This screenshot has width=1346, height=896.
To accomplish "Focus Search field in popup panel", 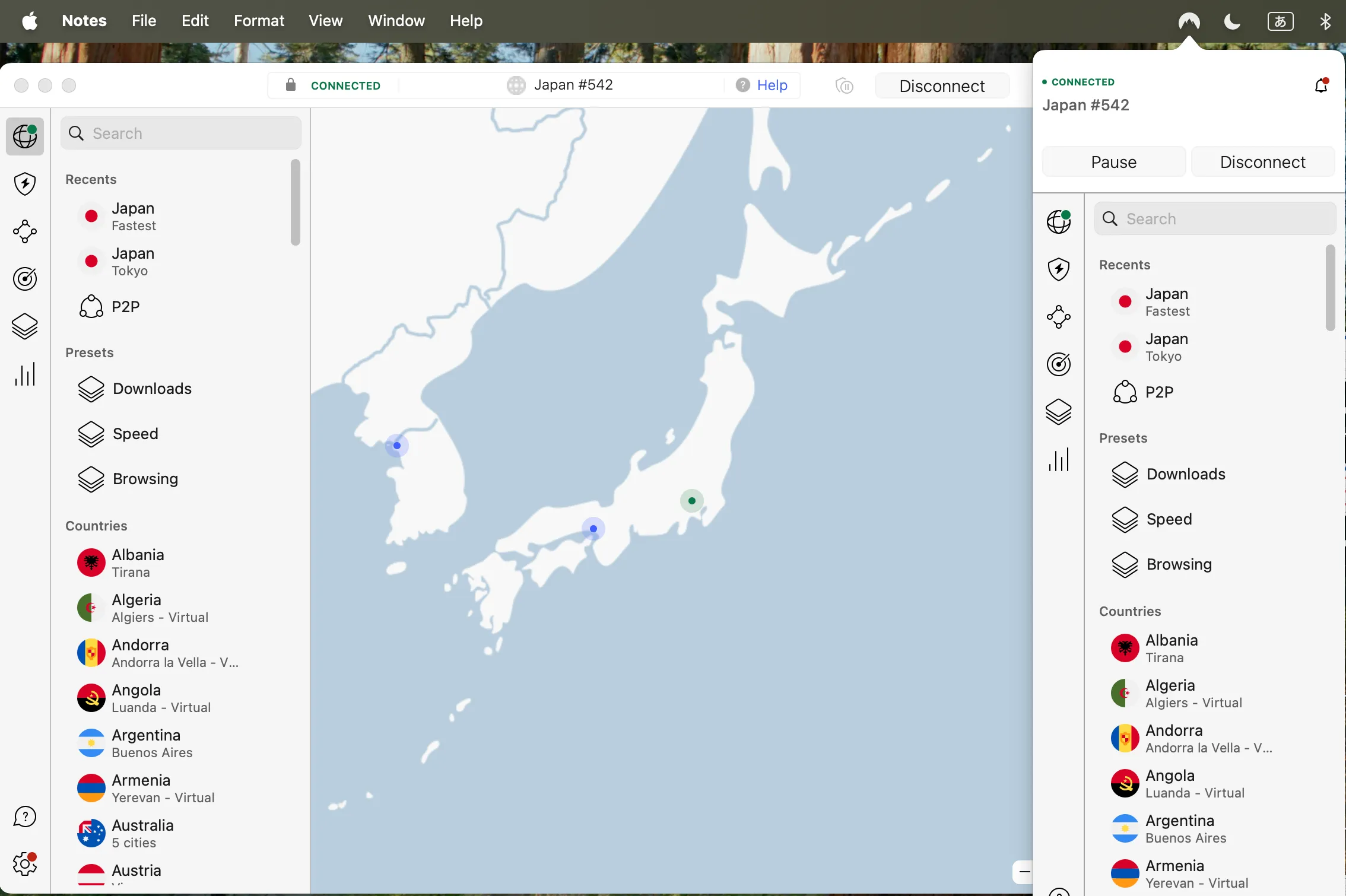I will click(1215, 219).
